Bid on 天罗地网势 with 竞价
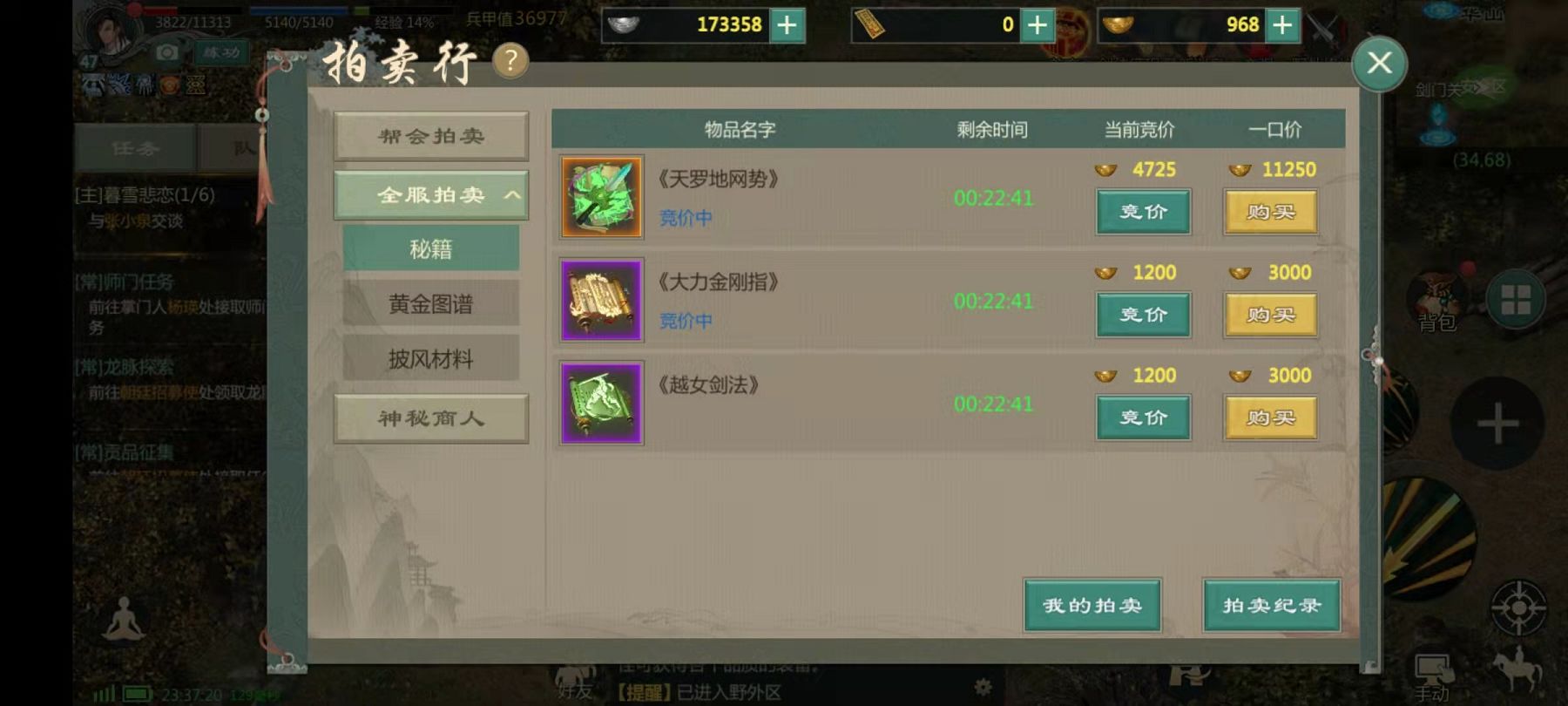Screen dimensions: 1568x706 [x=1143, y=212]
